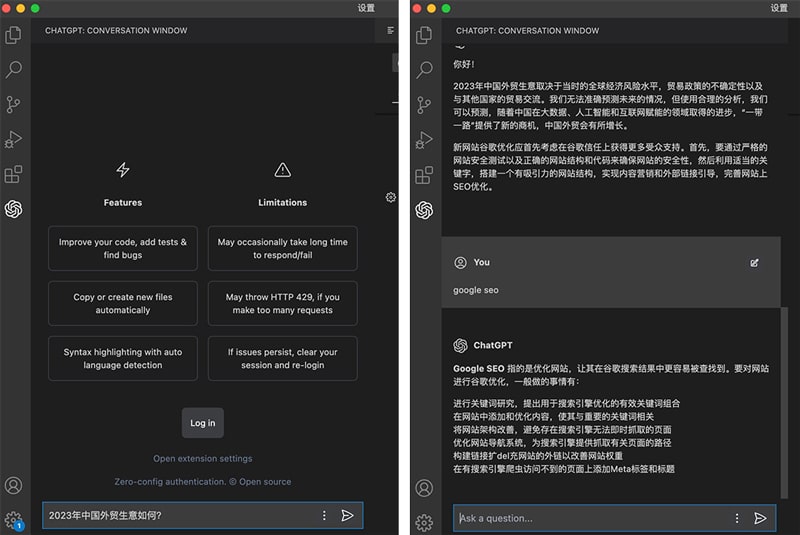Open Explorer icon in right window activity bar

coord(424,35)
